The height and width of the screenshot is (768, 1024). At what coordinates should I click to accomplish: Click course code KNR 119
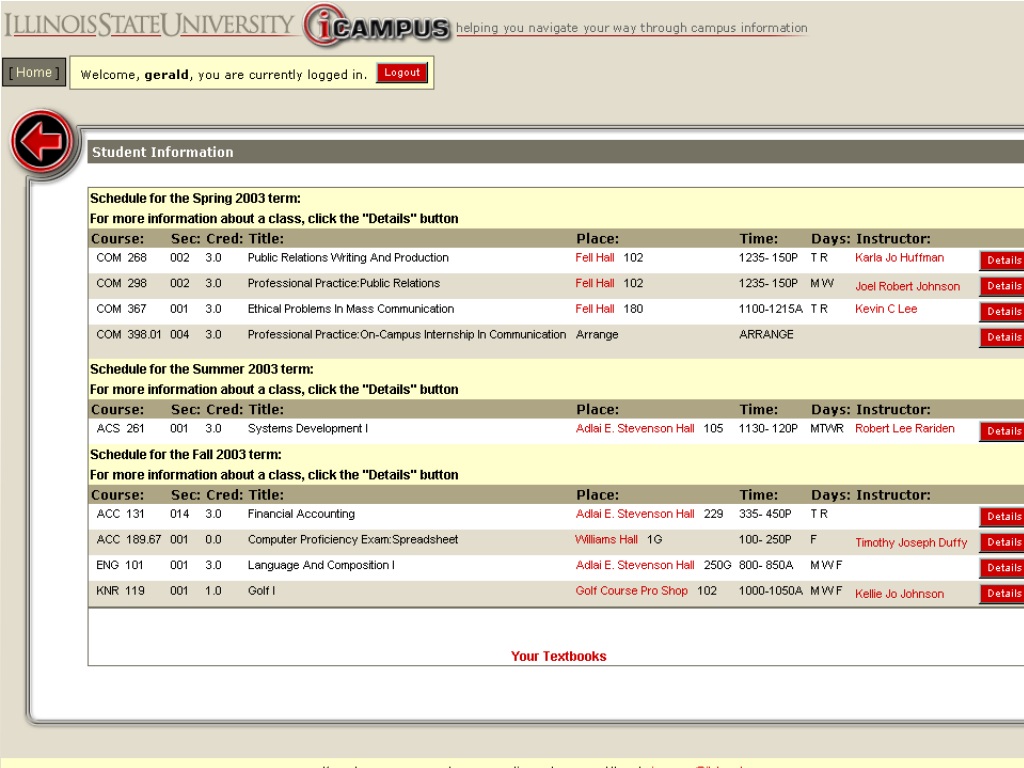[120, 590]
